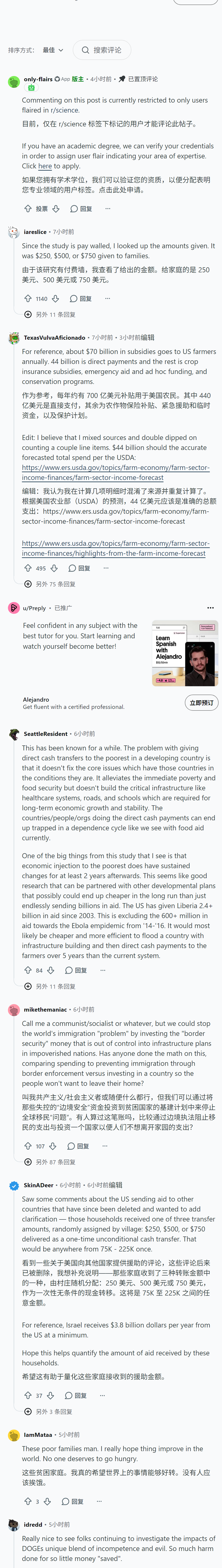Click the 立即预订 button on the Preply ad

(201, 703)
